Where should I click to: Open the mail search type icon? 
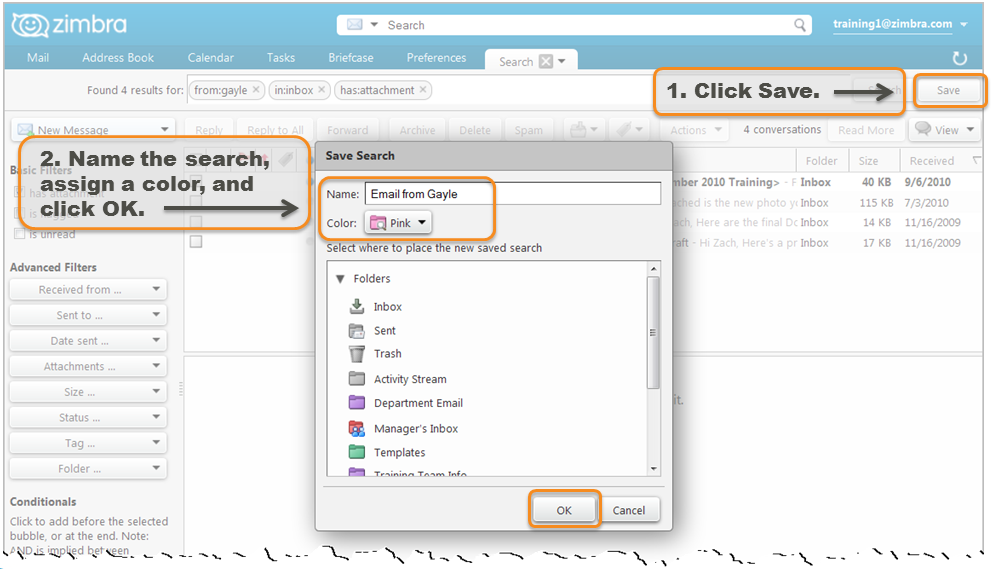pos(355,25)
